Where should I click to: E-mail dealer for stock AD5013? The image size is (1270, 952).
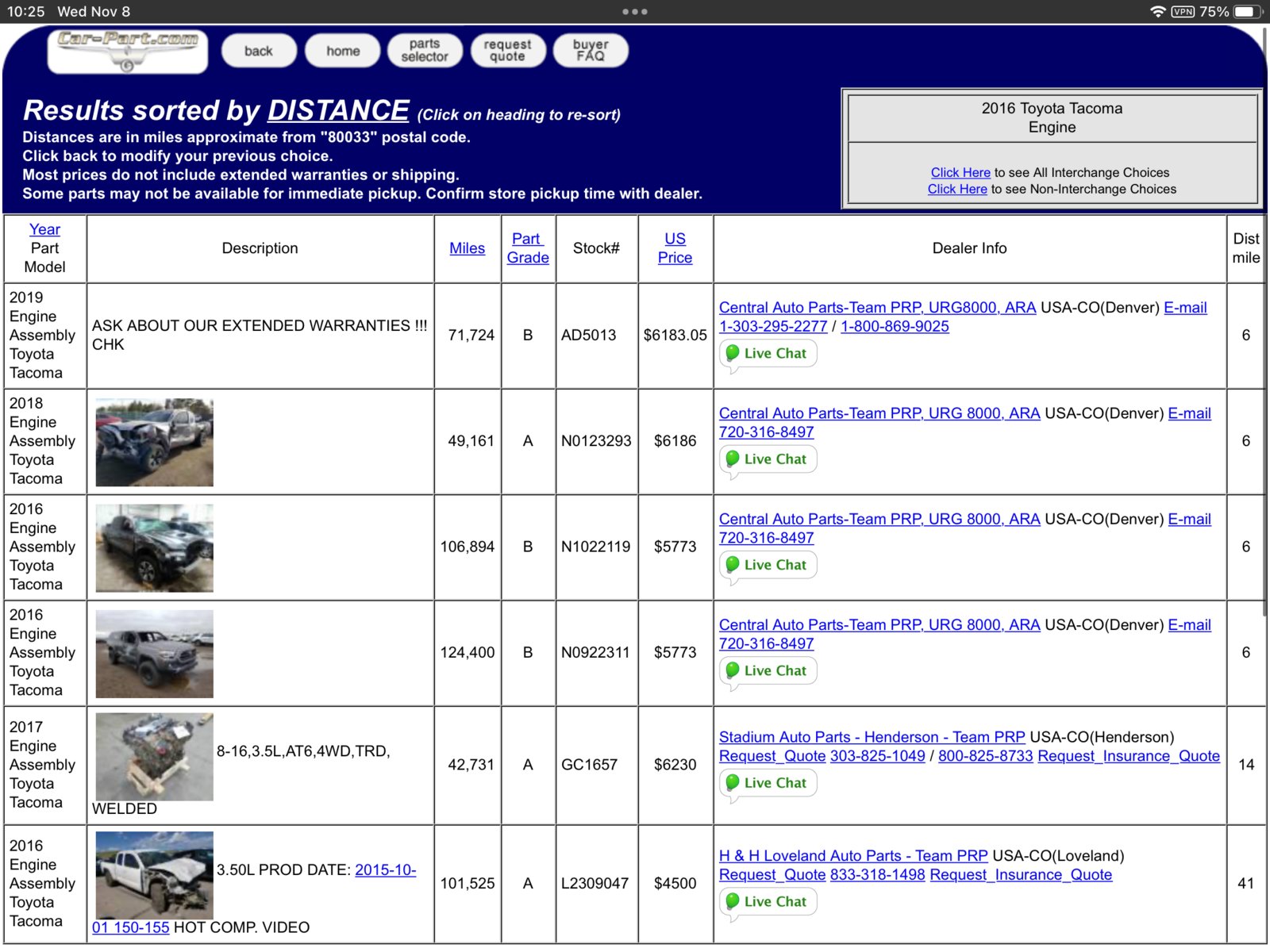tap(1185, 308)
